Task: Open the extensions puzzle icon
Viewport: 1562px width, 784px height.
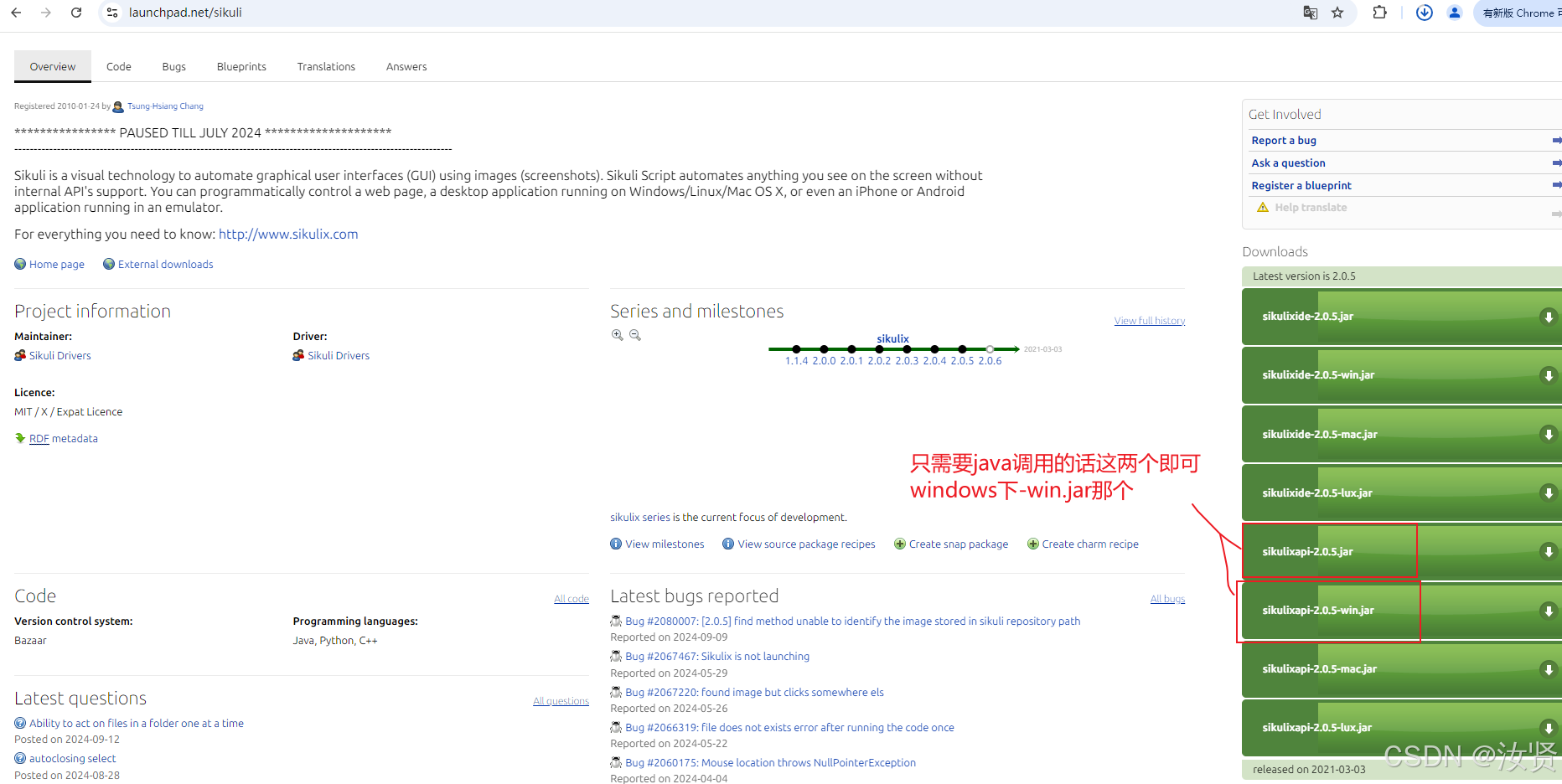Action: [1379, 13]
